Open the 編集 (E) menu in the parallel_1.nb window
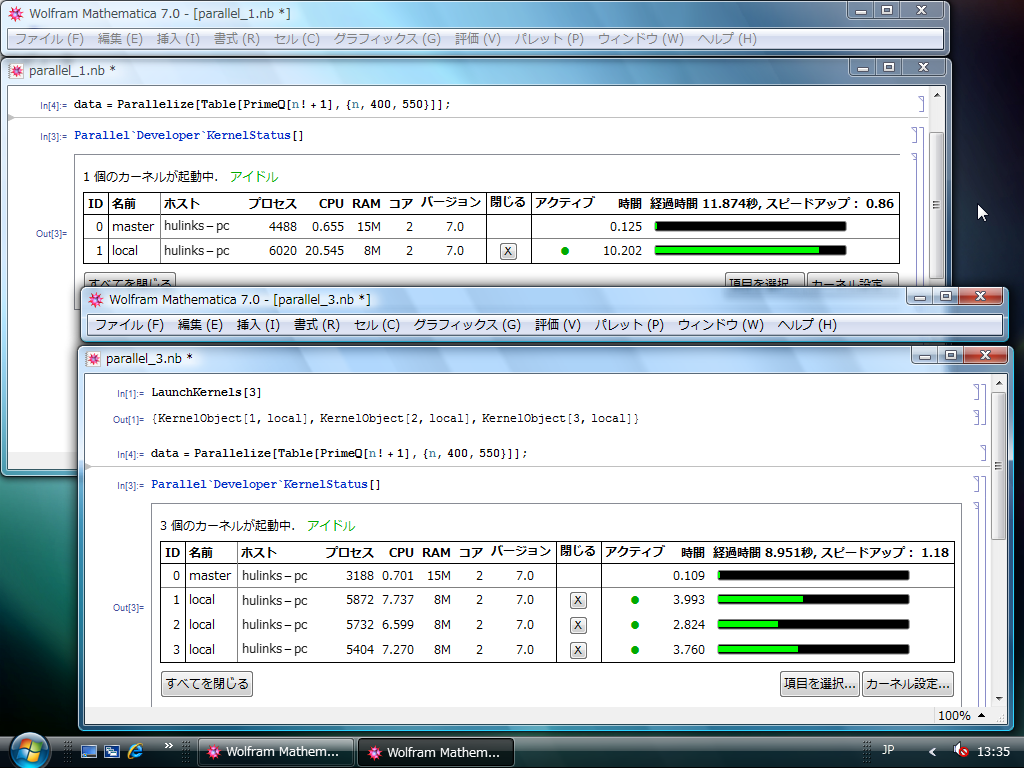1024x768 pixels. tap(120, 39)
